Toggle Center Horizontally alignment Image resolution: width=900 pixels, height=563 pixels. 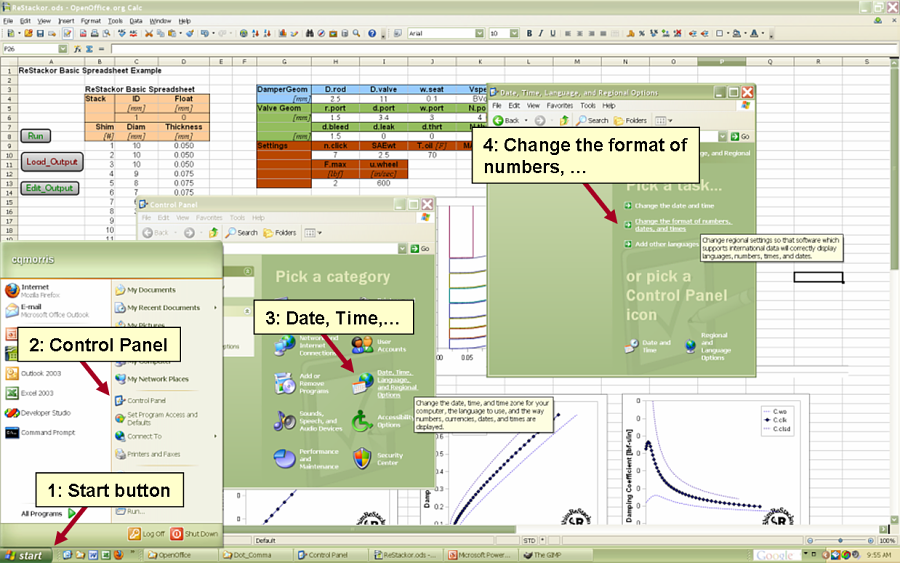point(580,33)
